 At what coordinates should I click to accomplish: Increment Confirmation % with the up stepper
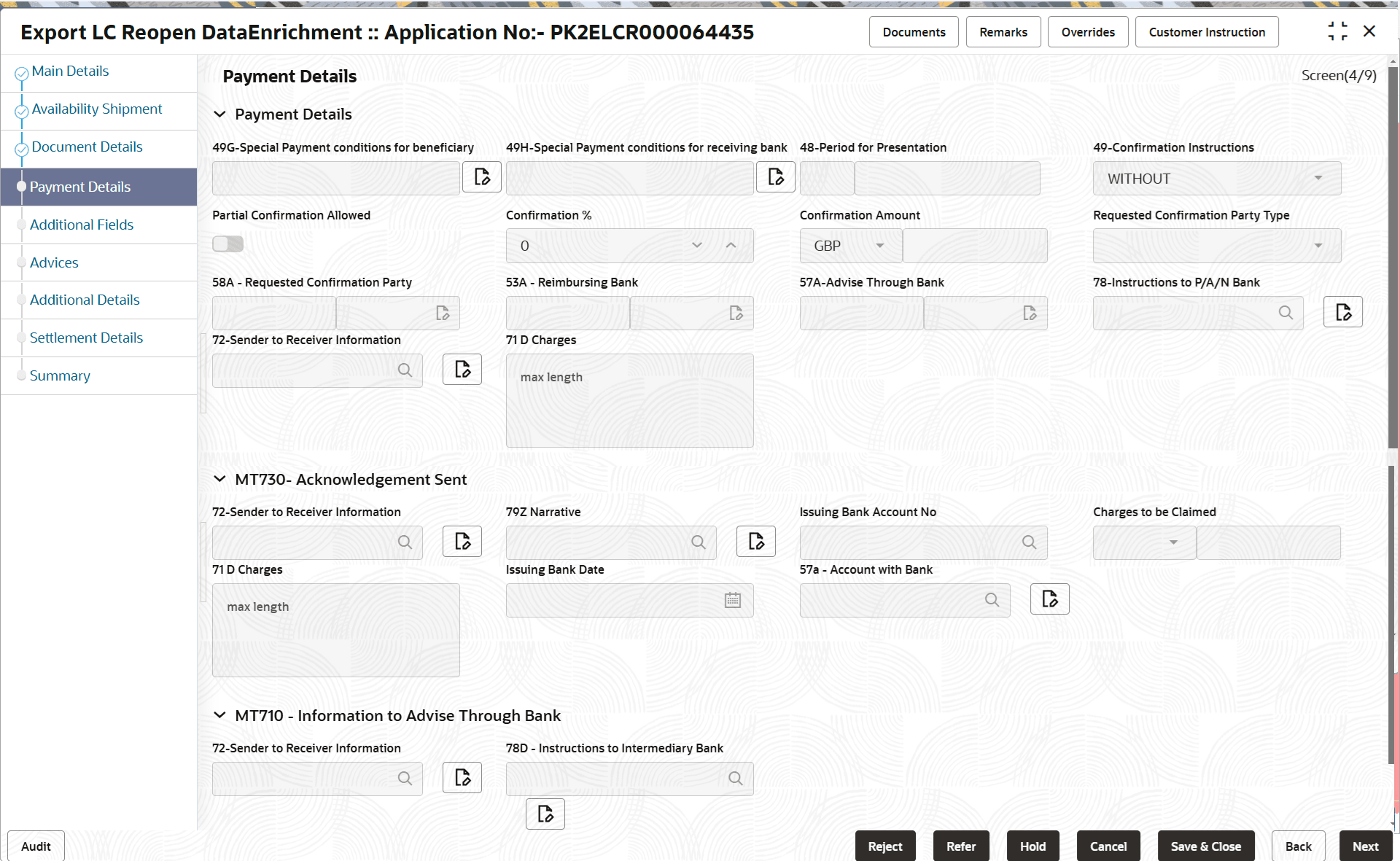pyautogui.click(x=731, y=246)
